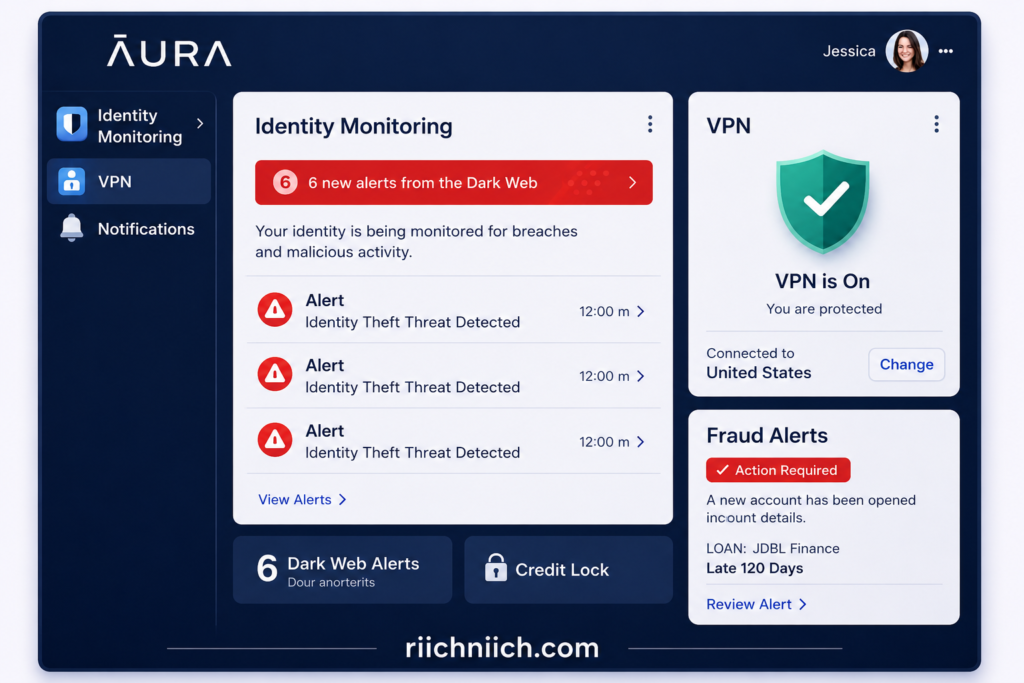Click the Jessica username text

pyautogui.click(x=849, y=51)
